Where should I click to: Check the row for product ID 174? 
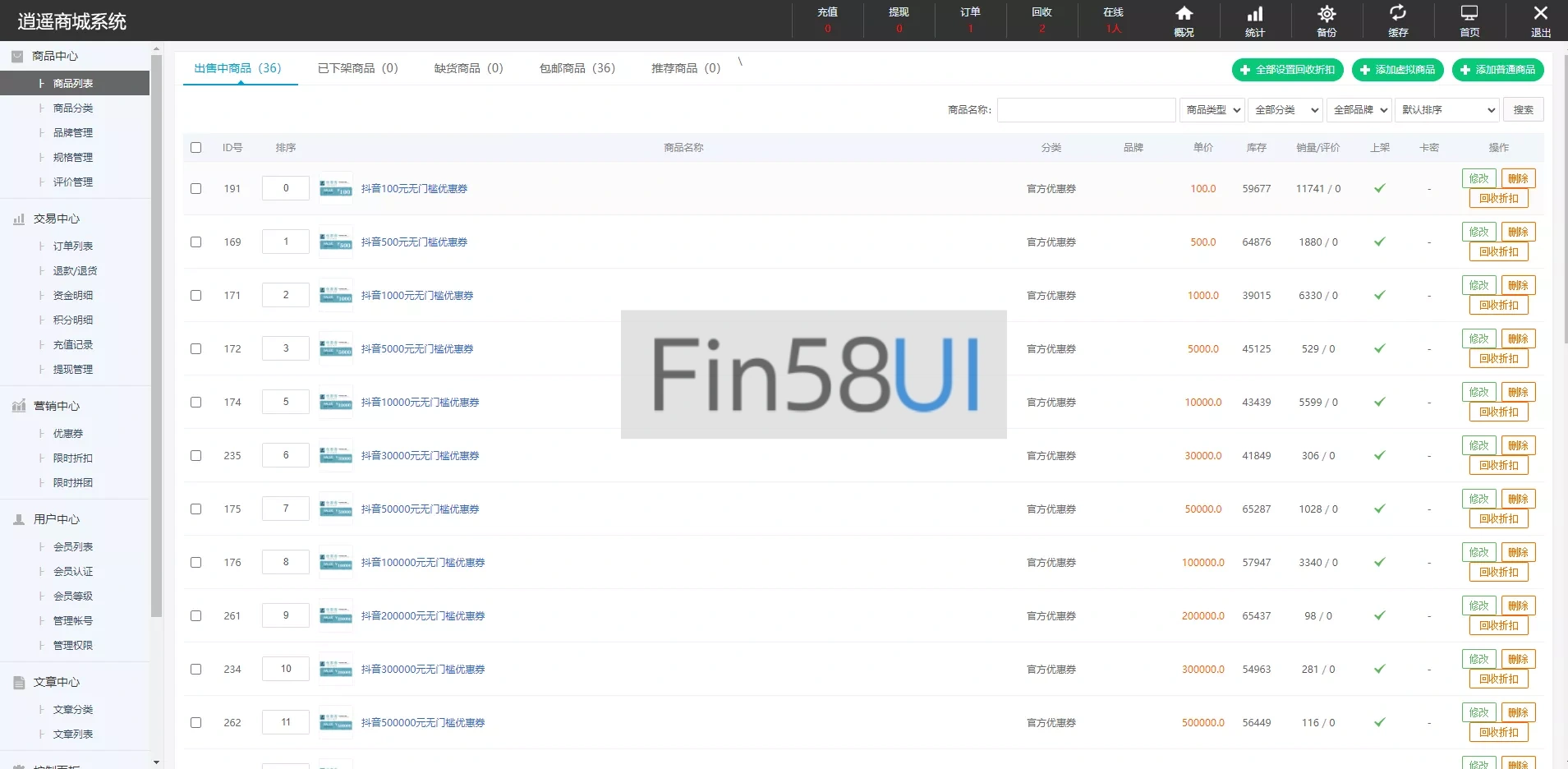[x=195, y=402]
